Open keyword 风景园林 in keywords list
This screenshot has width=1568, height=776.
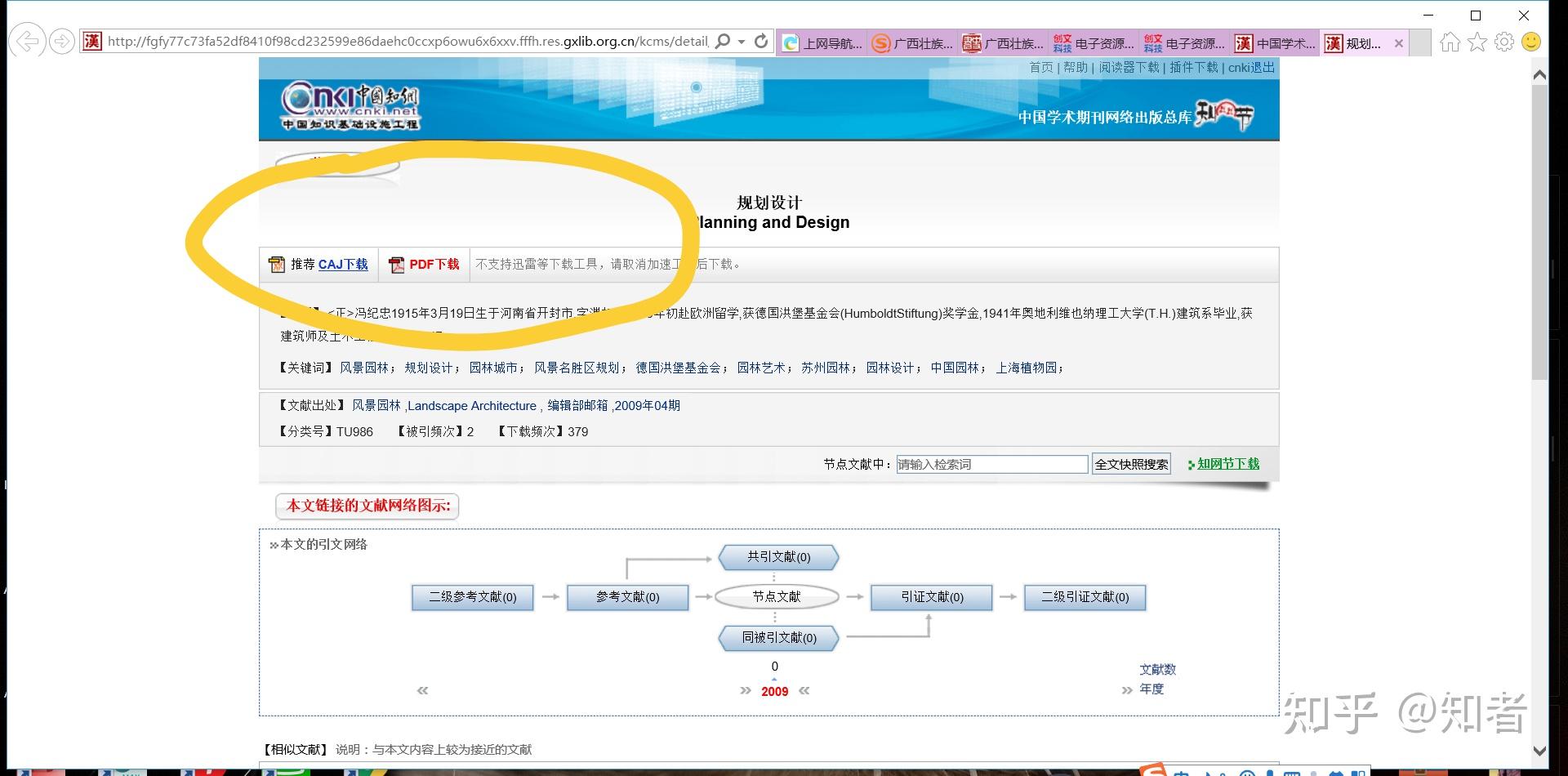tap(364, 368)
